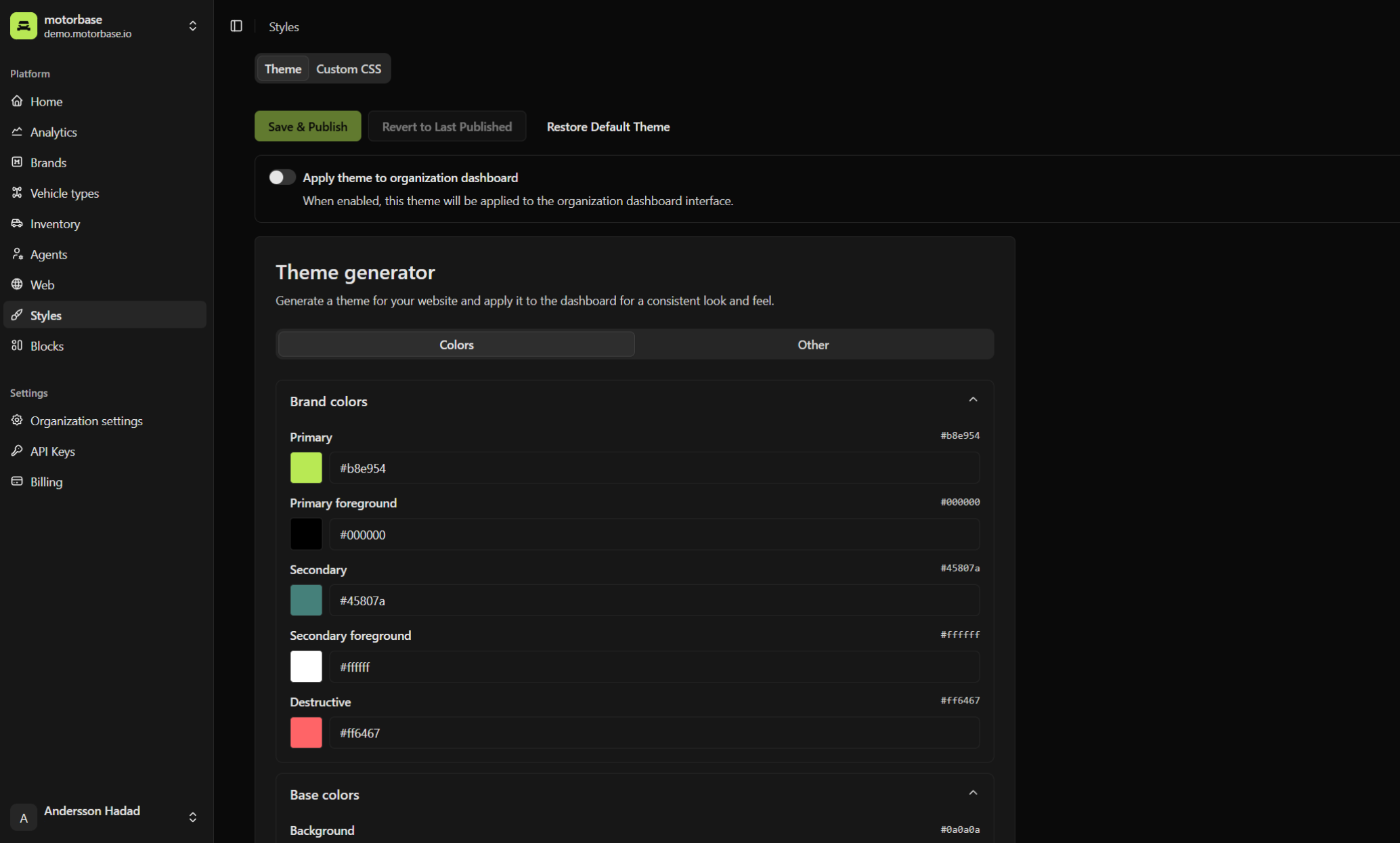Open Analytics in the sidebar
Viewport: 1400px width, 843px height.
point(105,131)
